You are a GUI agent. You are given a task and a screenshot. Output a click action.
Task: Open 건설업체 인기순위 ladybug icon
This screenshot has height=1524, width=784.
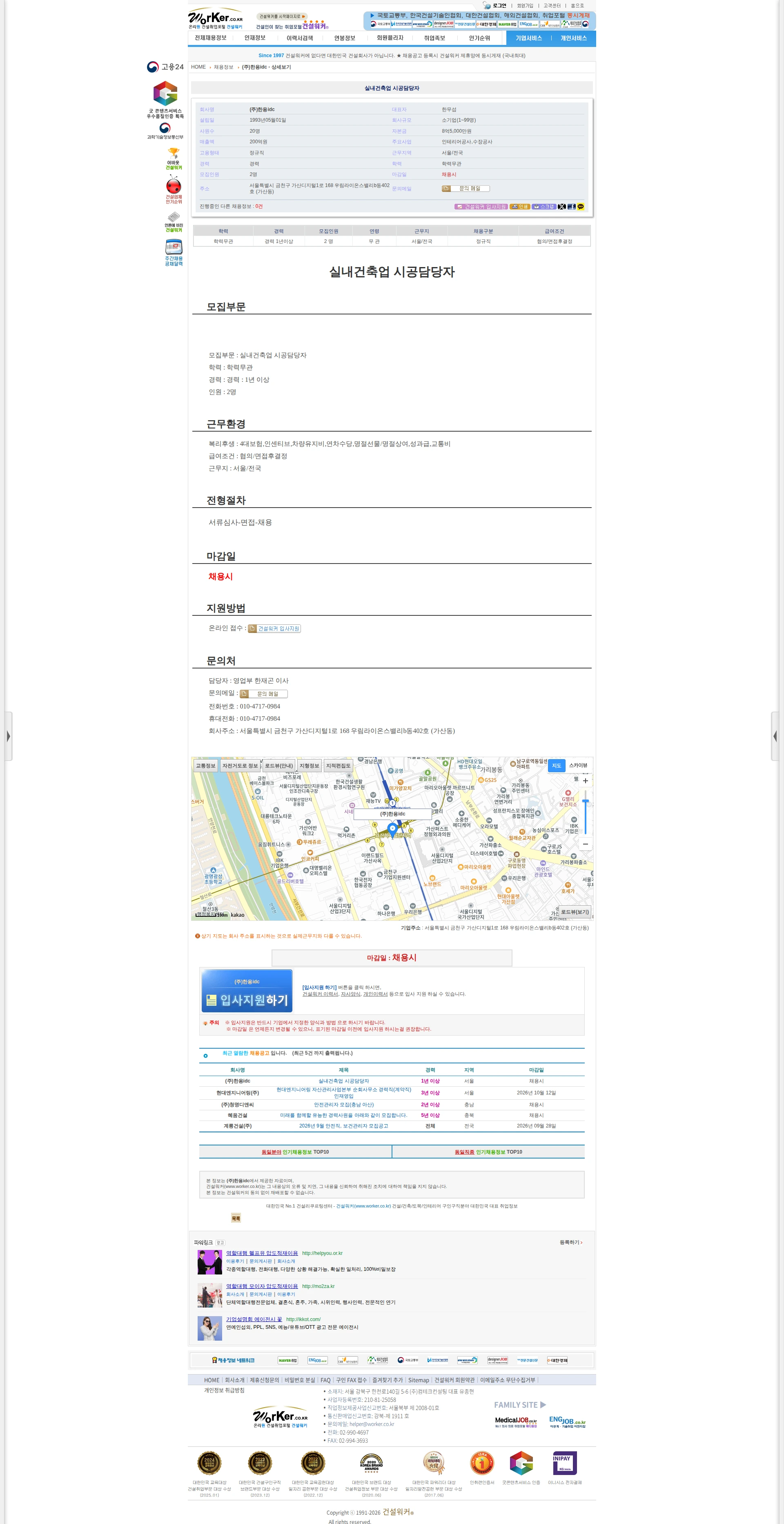point(174,190)
